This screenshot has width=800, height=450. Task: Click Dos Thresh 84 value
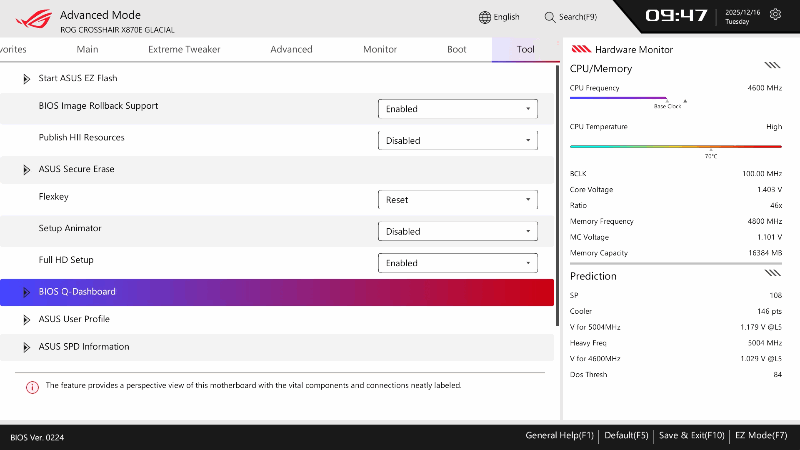point(778,374)
